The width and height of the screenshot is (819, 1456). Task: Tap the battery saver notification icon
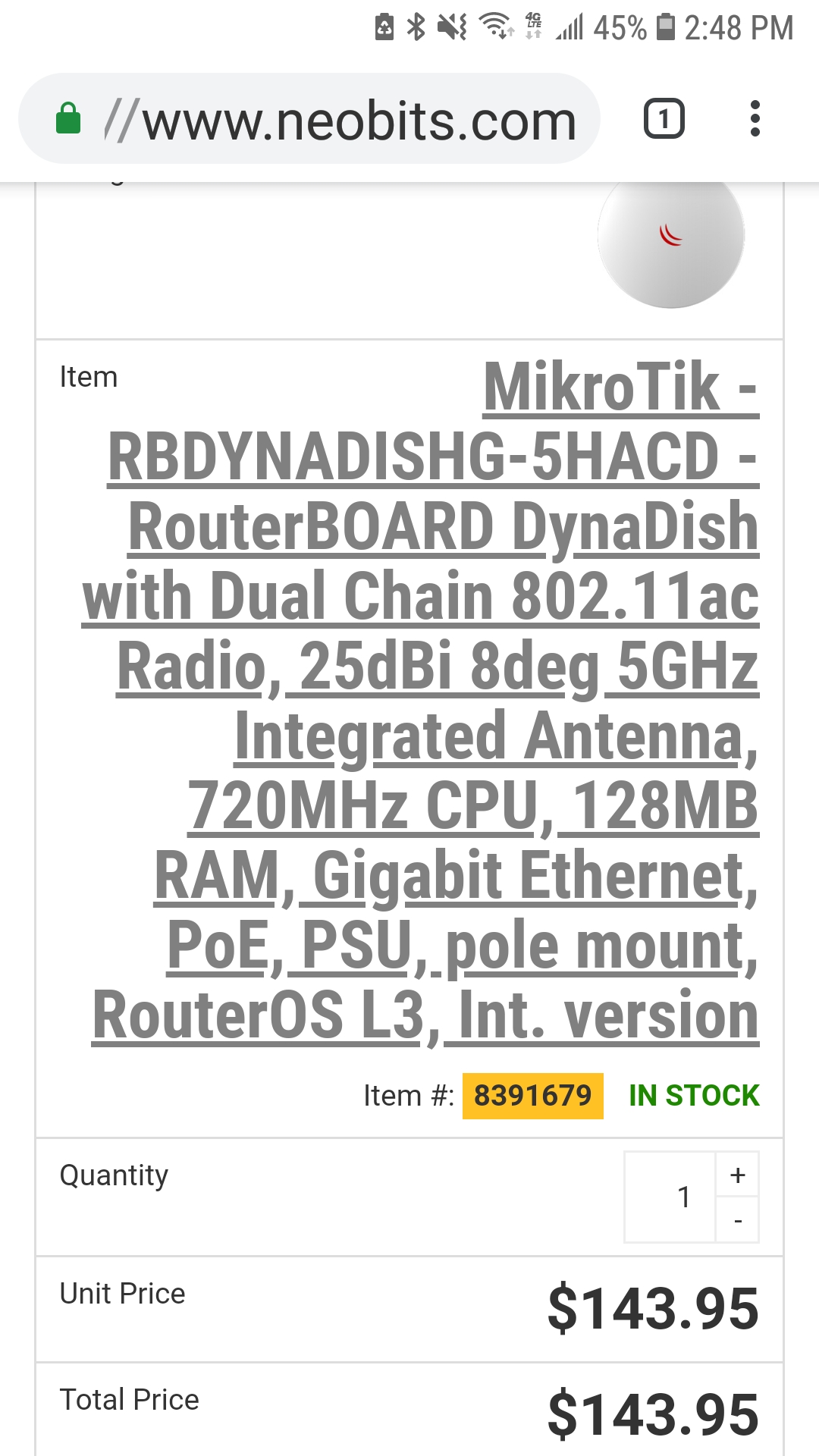pyautogui.click(x=385, y=27)
